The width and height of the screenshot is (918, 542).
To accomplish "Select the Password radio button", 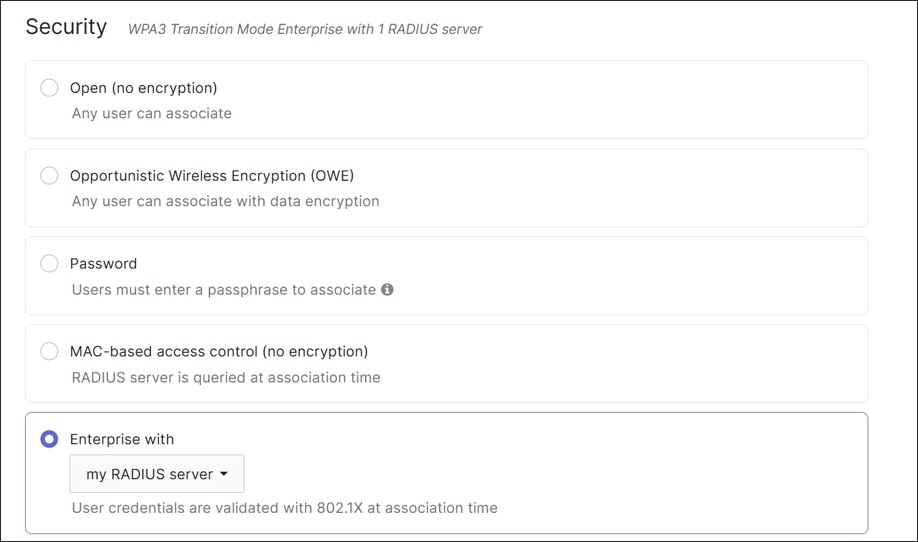I will coord(49,264).
